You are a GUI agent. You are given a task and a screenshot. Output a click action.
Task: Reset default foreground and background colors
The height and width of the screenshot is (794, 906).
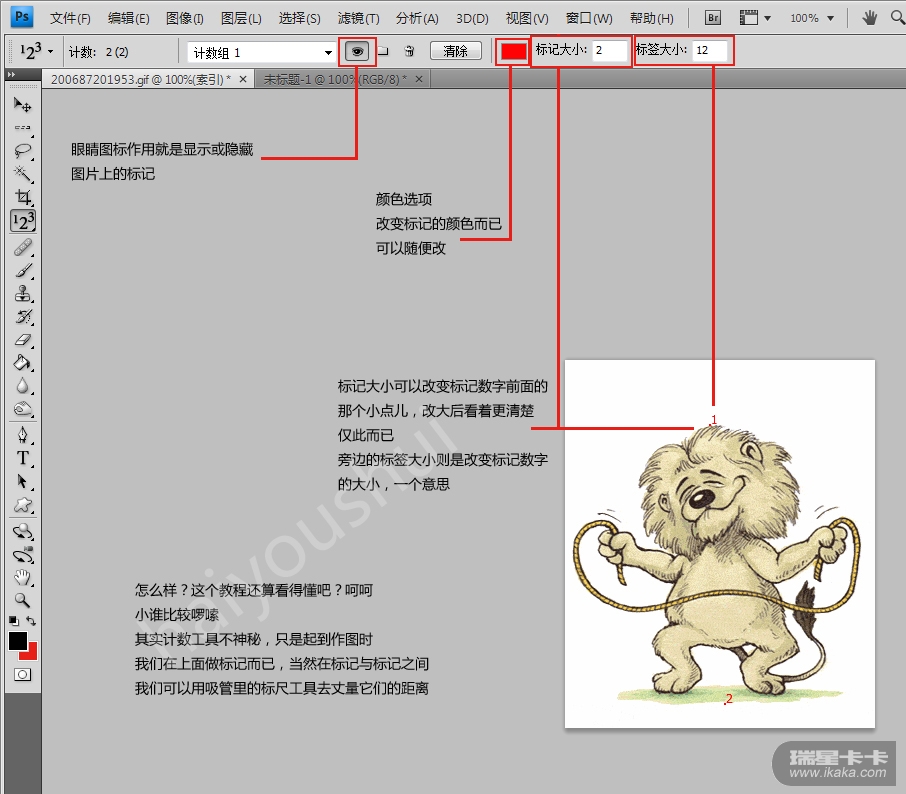click(14, 621)
